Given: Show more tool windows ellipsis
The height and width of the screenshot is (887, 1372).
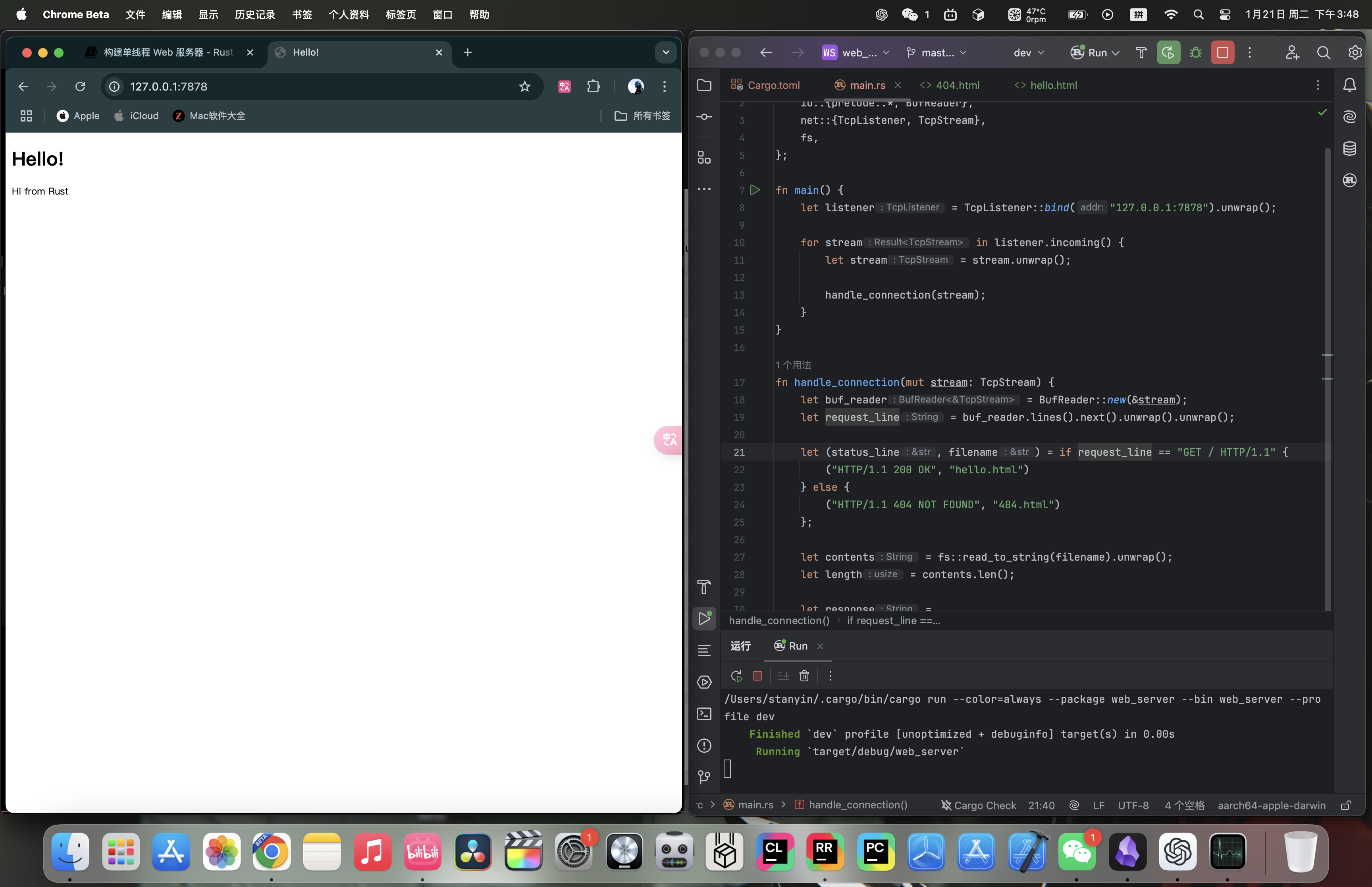Looking at the screenshot, I should click(x=704, y=189).
